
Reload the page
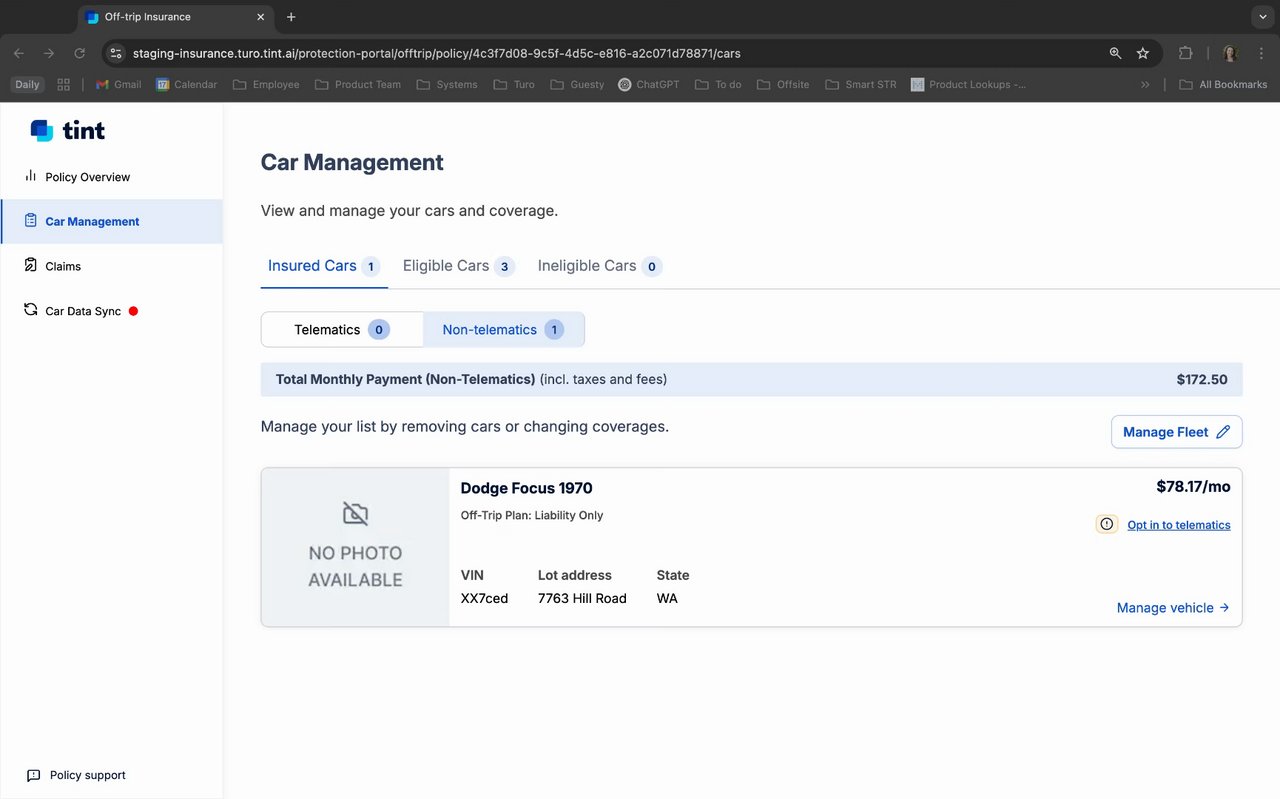coord(80,53)
